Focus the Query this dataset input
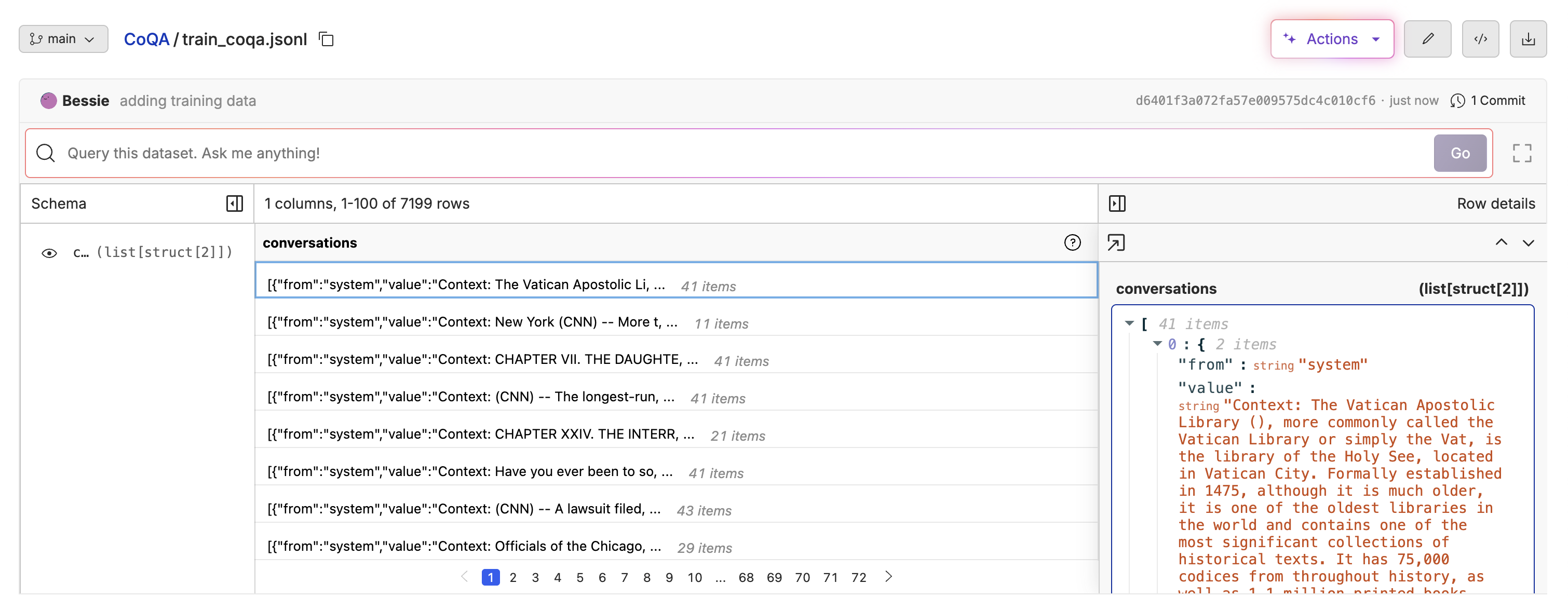Image resolution: width=1568 pixels, height=597 pixels. [x=731, y=153]
